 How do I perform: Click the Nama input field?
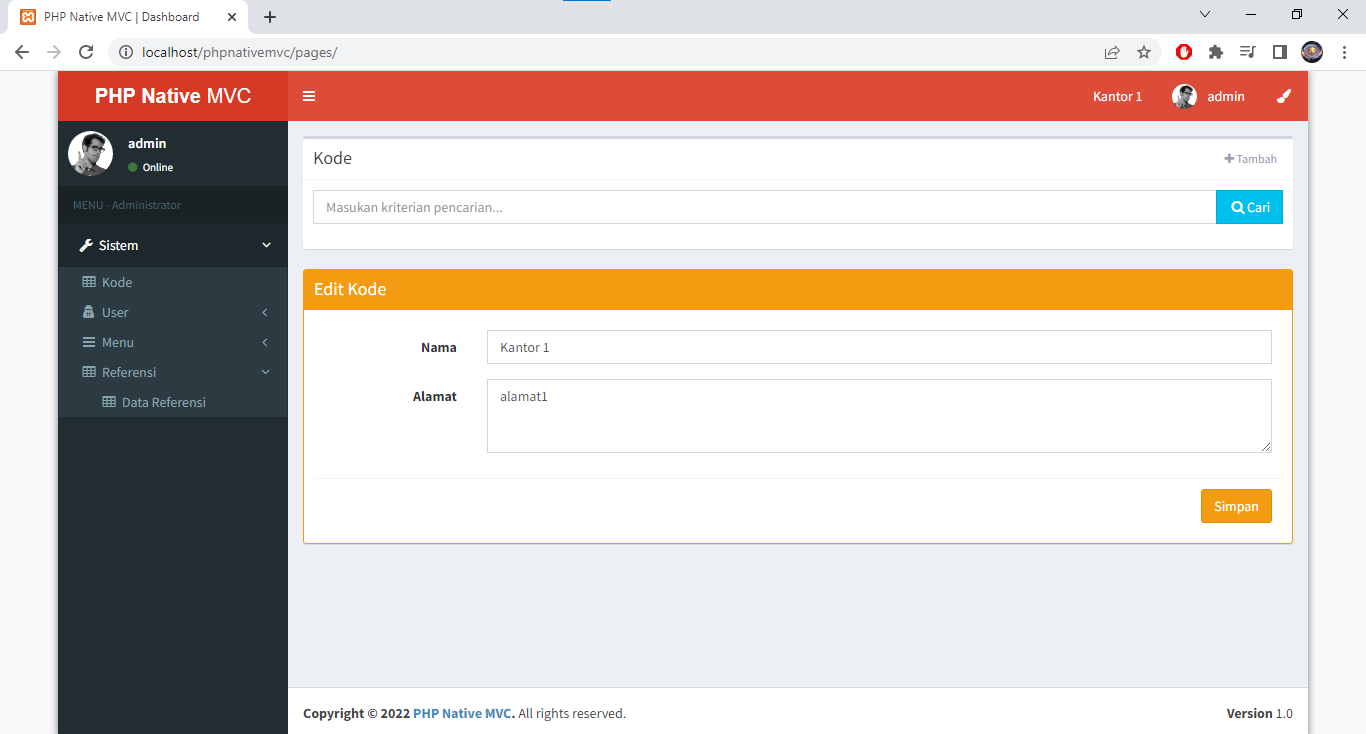pos(879,347)
